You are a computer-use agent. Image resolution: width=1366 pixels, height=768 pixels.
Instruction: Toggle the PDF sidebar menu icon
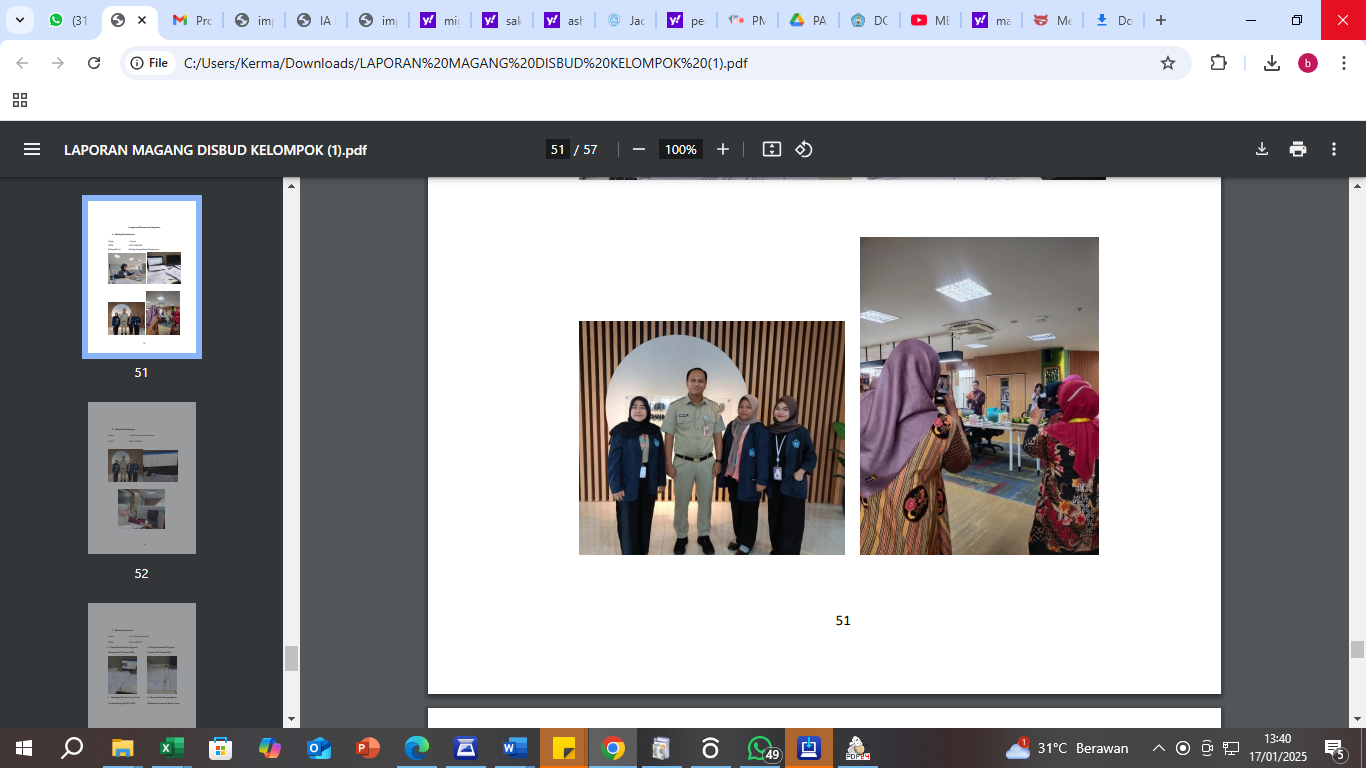(32, 149)
